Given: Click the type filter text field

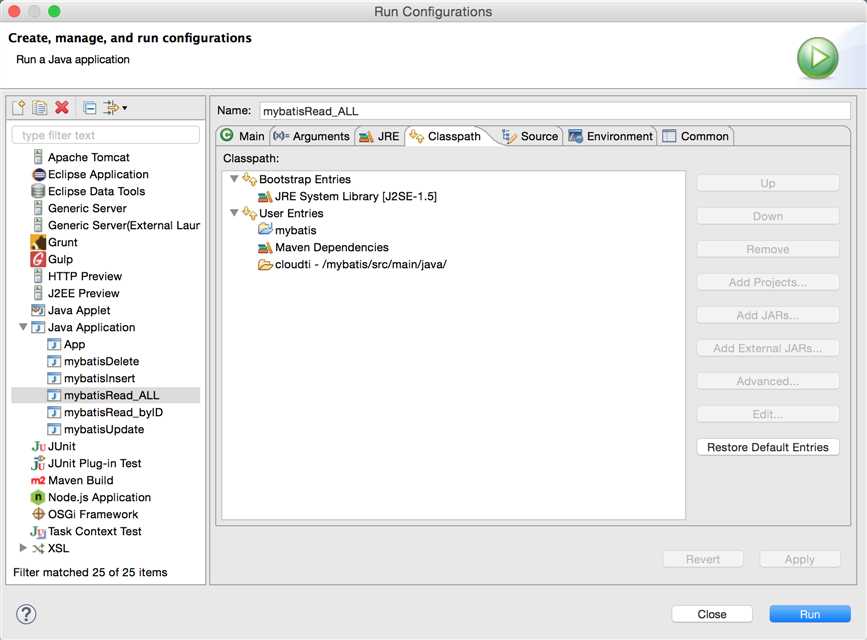Looking at the screenshot, I should (106, 135).
